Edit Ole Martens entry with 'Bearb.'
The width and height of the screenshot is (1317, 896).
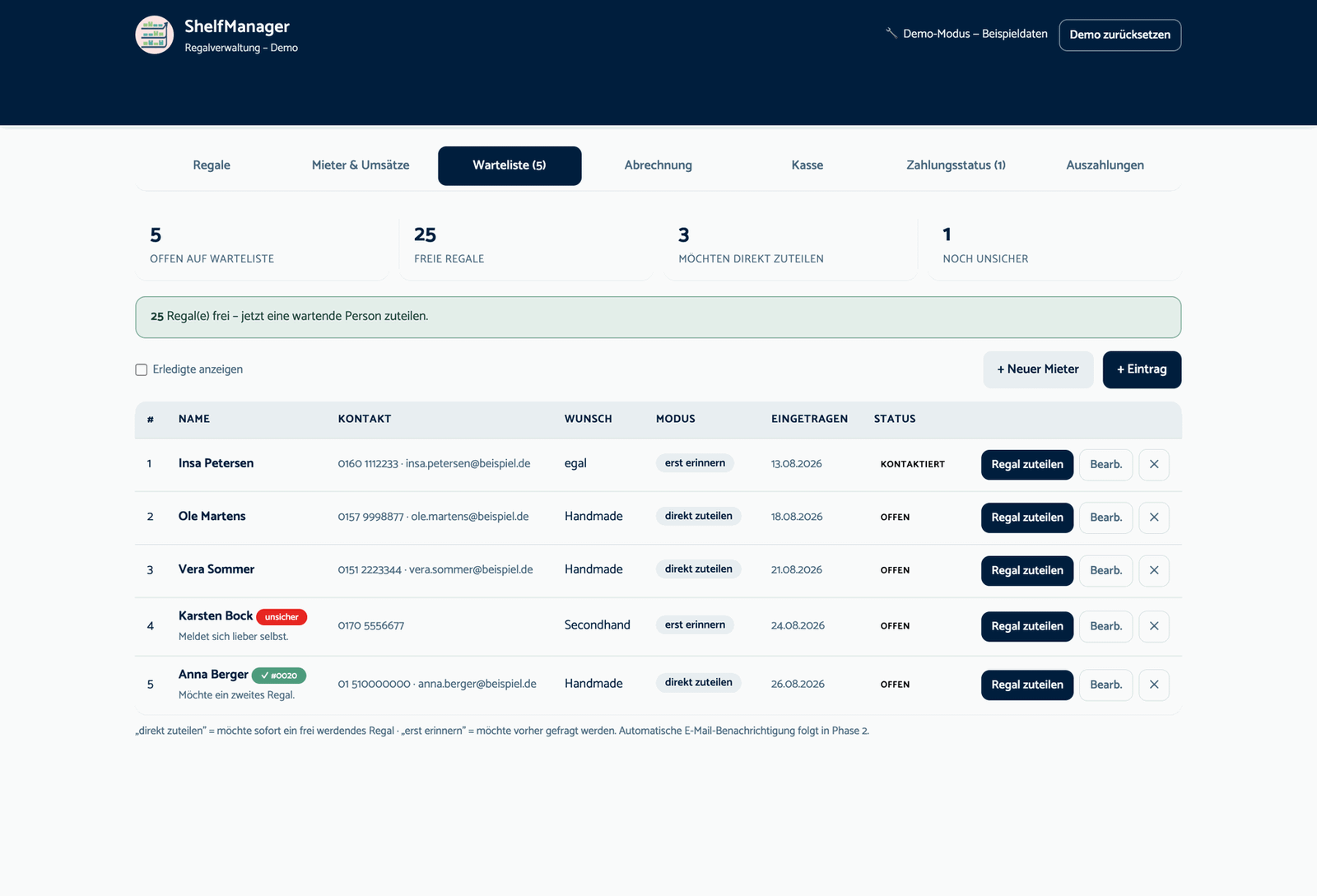point(1106,518)
